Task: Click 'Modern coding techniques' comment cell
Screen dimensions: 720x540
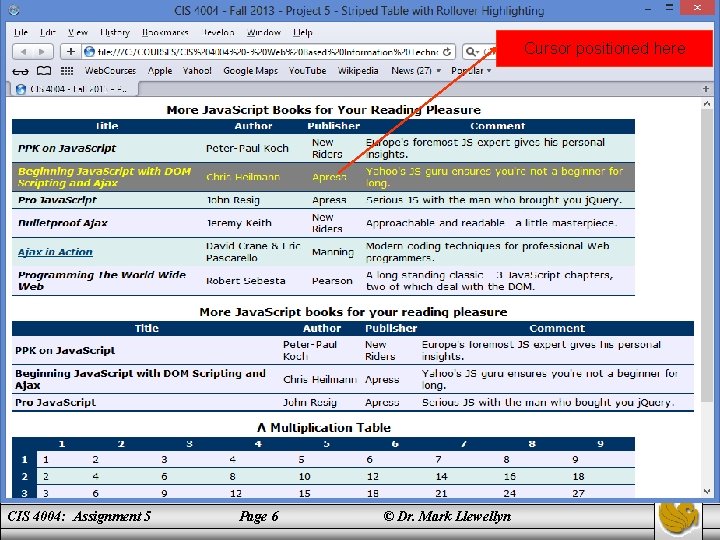Action: (488, 252)
